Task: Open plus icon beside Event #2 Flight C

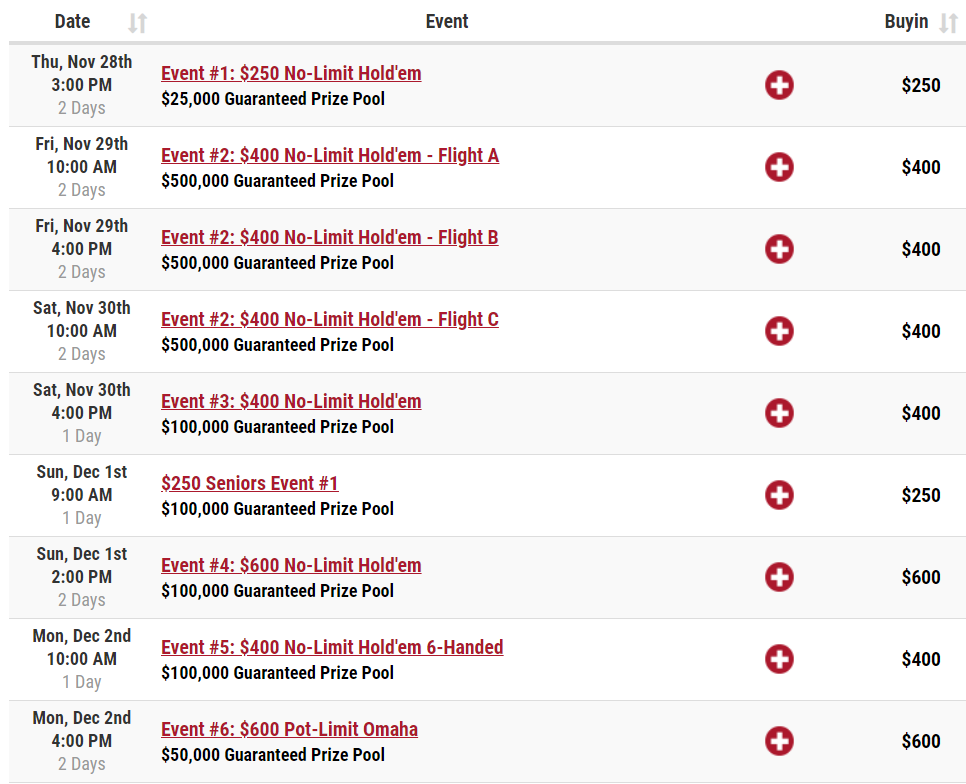Action: pyautogui.click(x=779, y=331)
